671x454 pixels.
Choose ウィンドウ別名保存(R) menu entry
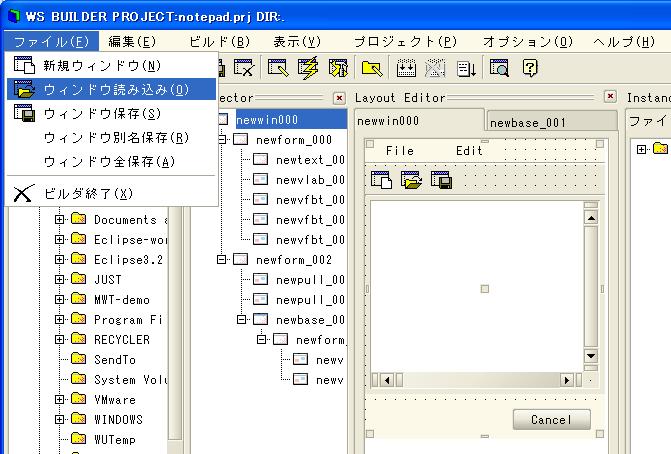click(x=111, y=137)
